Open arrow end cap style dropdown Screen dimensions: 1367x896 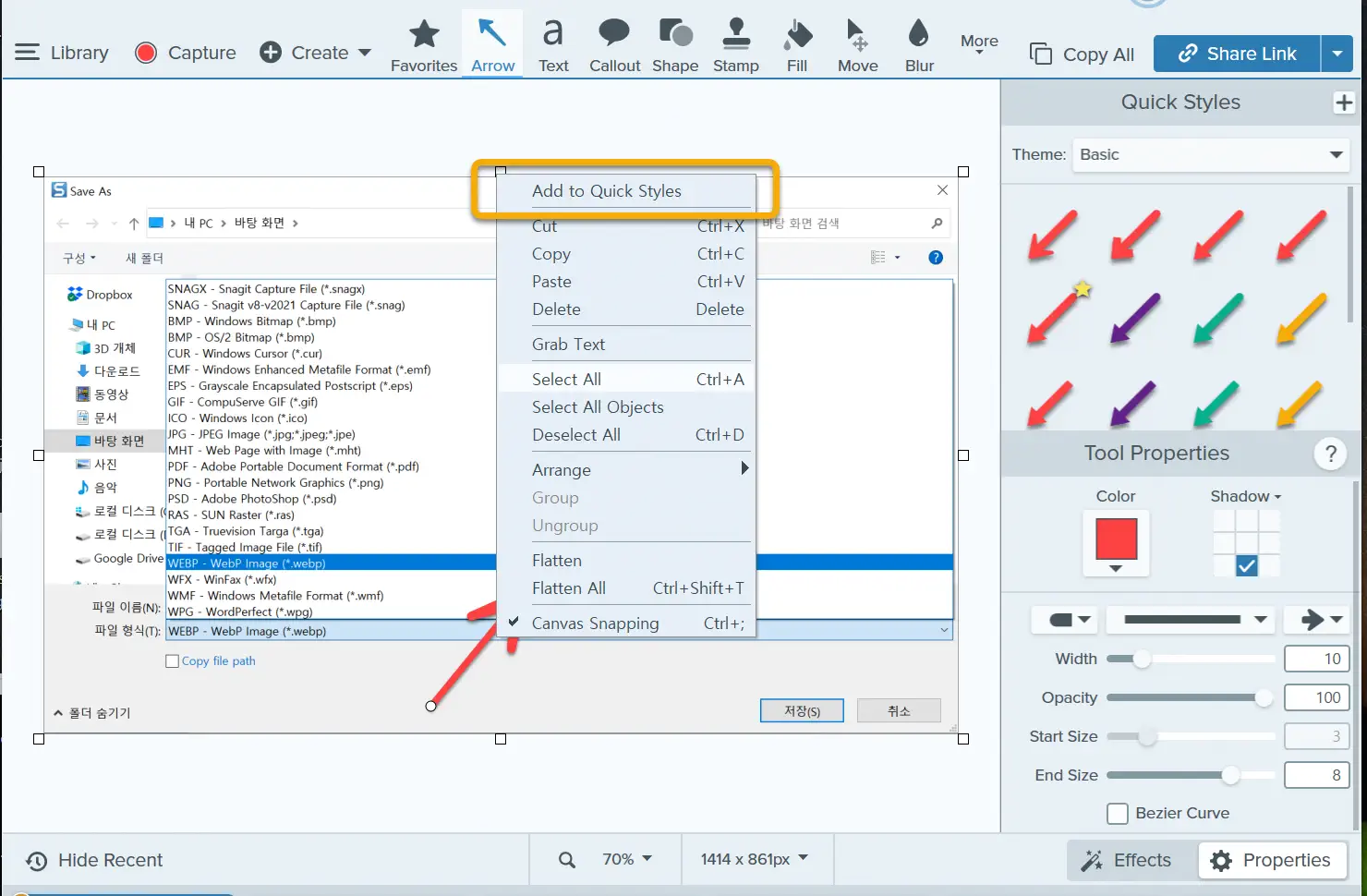pos(1317,620)
